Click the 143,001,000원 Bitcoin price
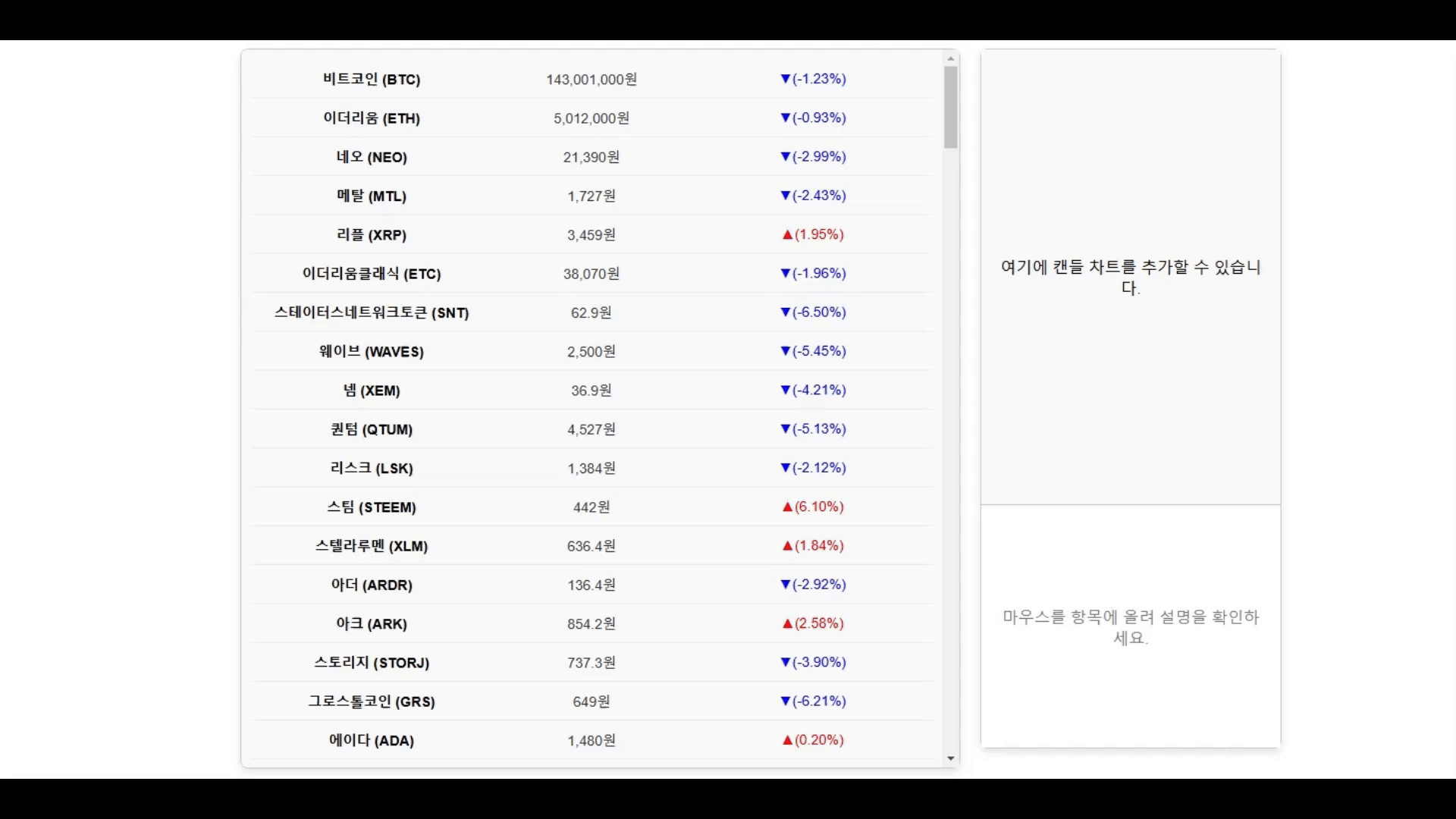This screenshot has width=1456, height=819. (x=591, y=80)
